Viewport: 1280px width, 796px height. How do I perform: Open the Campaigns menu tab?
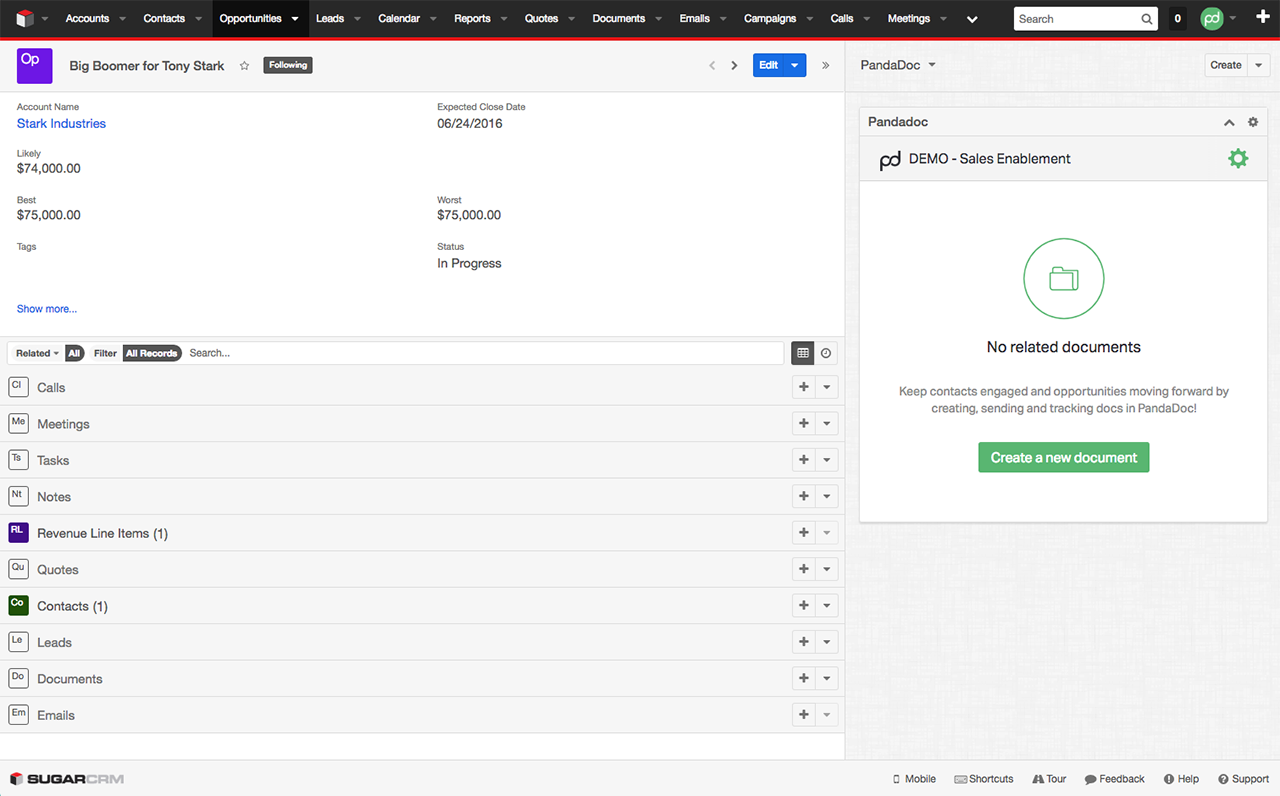tap(770, 18)
